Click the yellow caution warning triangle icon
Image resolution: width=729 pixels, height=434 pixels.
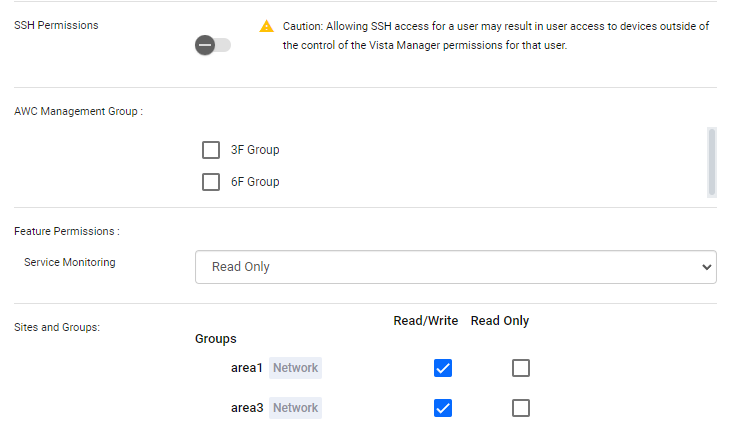coord(266,26)
